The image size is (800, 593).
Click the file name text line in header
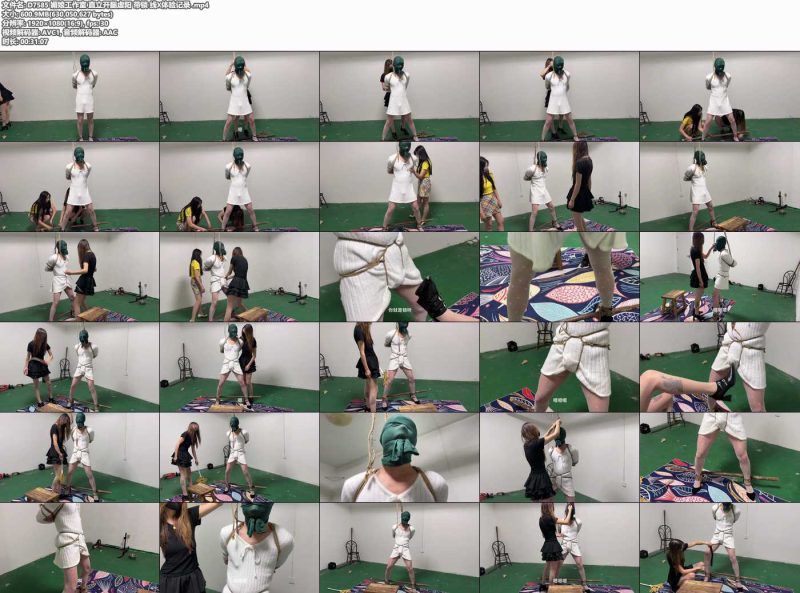click(x=104, y=5)
